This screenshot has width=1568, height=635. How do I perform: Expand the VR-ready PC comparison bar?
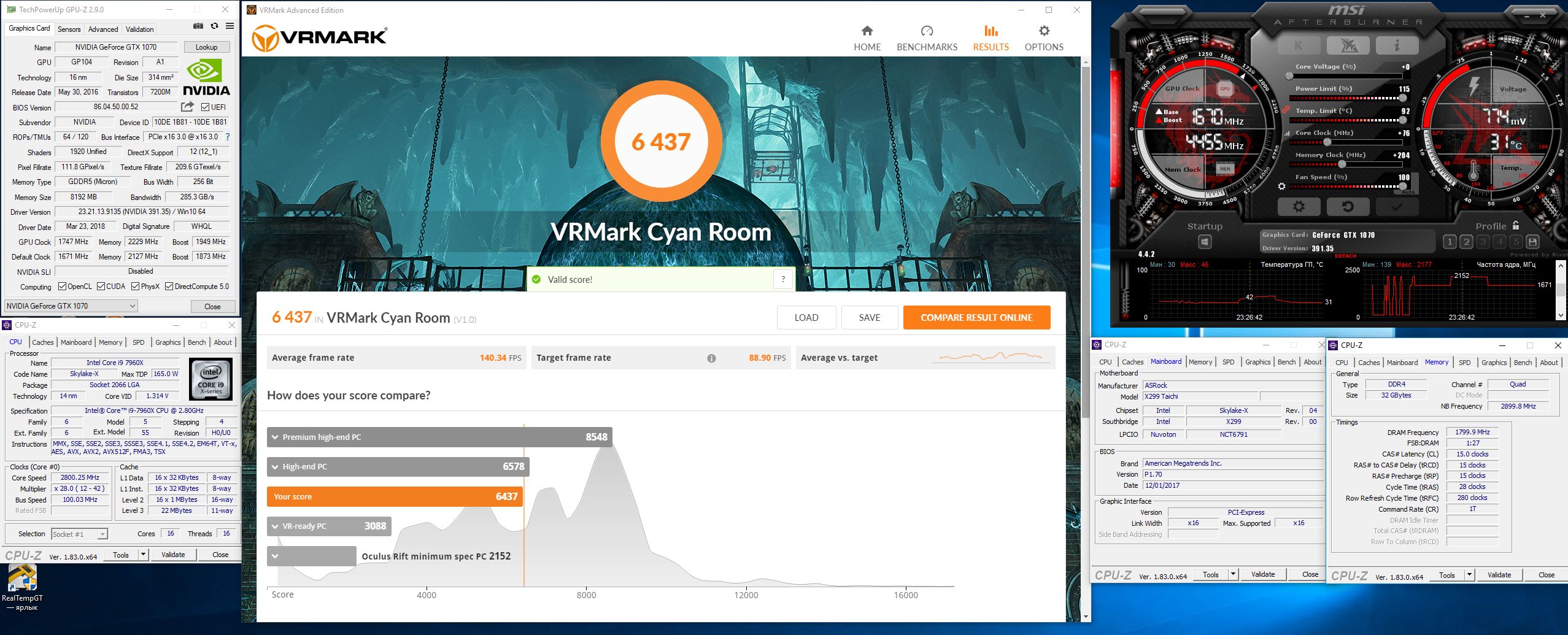click(274, 526)
